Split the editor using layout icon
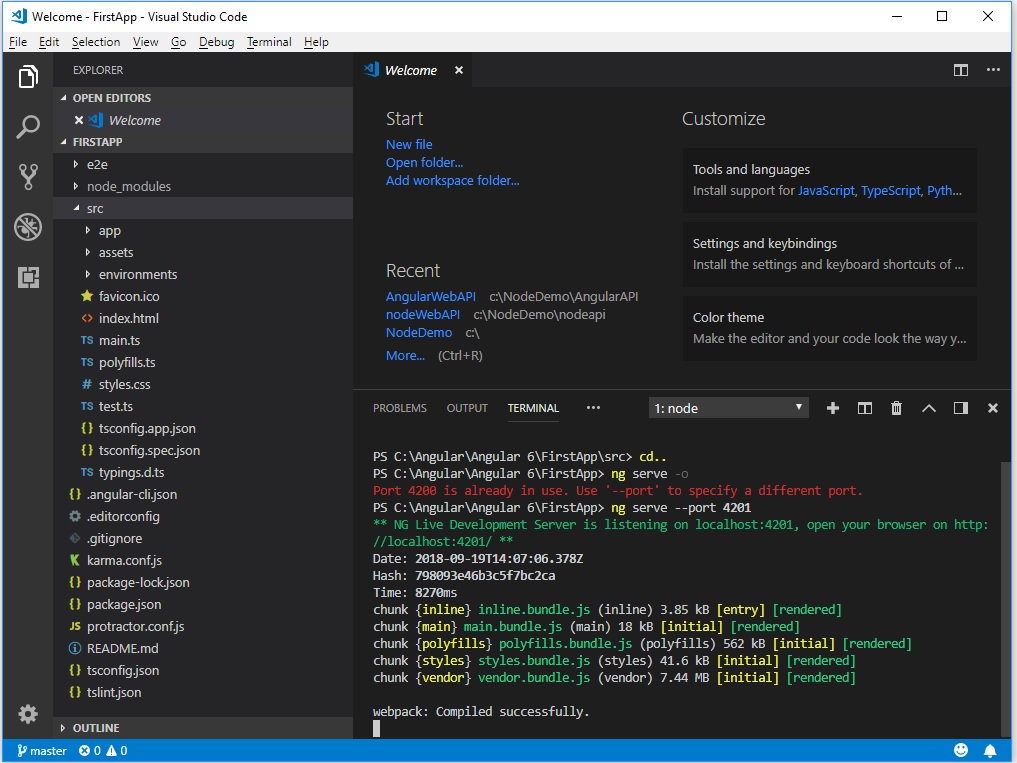1017x763 pixels. [960, 70]
